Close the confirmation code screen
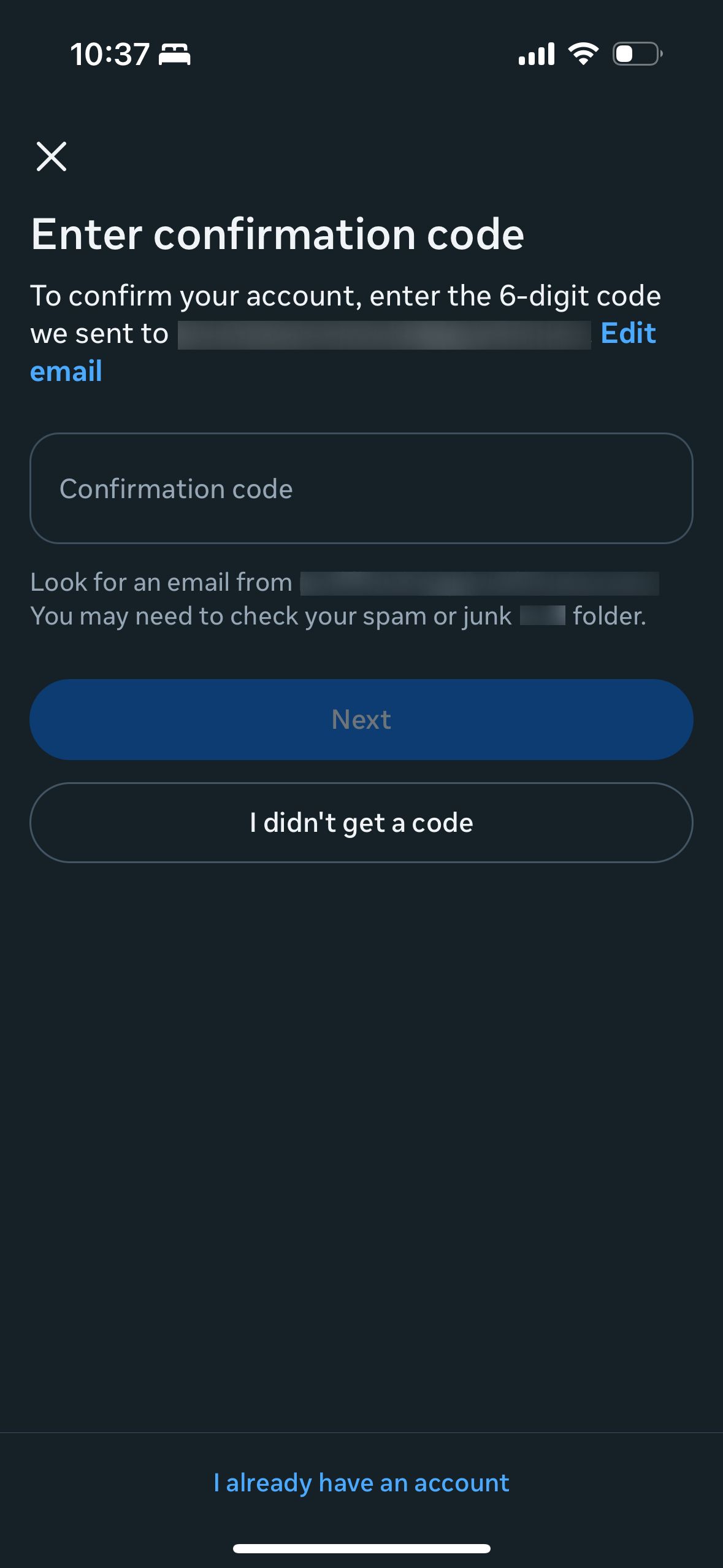The image size is (723, 1568). pos(52,156)
